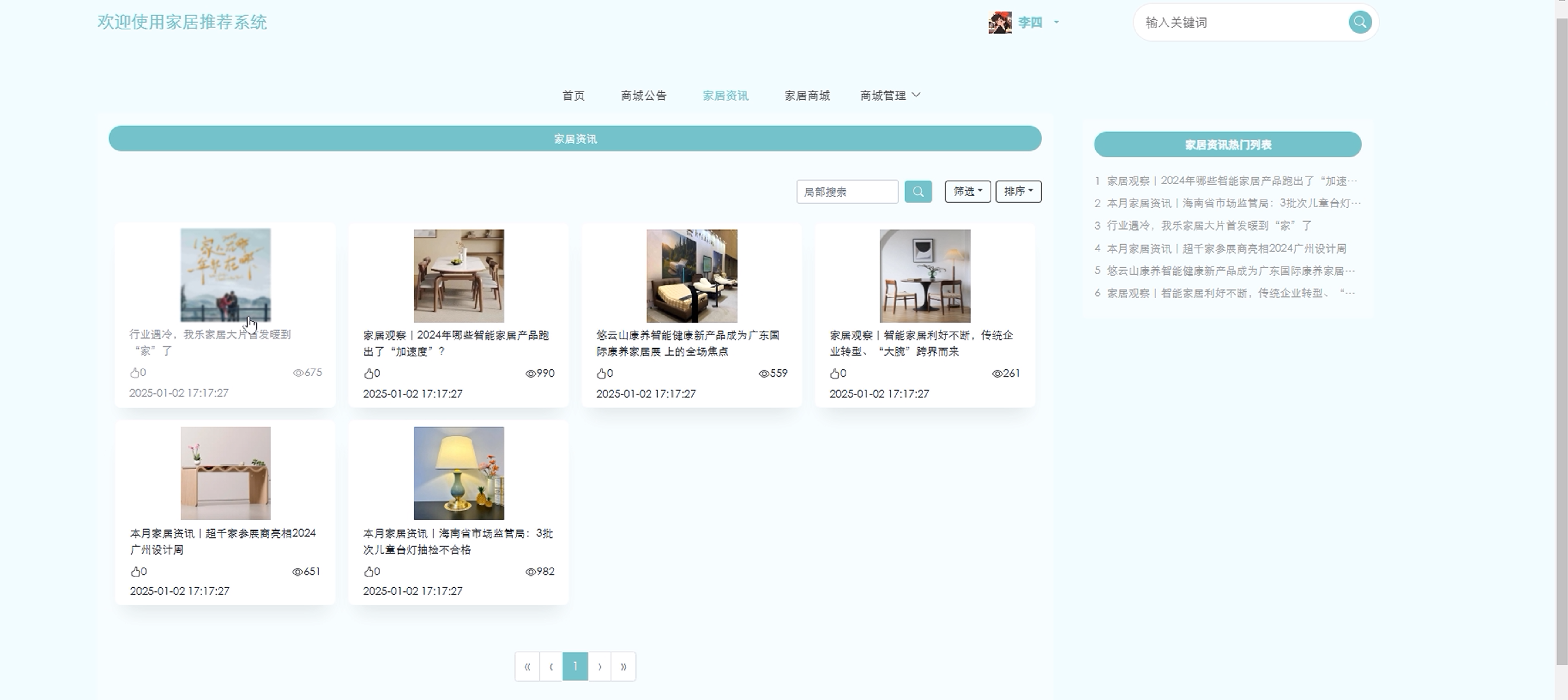Screen dimensions: 1568x700
Task: Like the 行业遇冷 article via thumbs-up icon
Action: coord(134,372)
